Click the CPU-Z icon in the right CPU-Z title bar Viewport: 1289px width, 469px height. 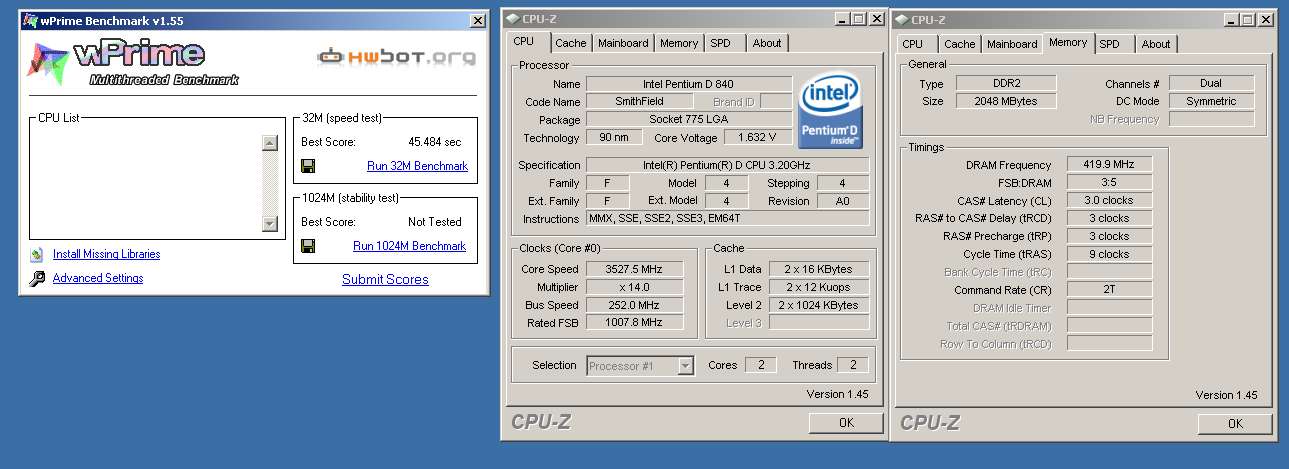(x=901, y=19)
